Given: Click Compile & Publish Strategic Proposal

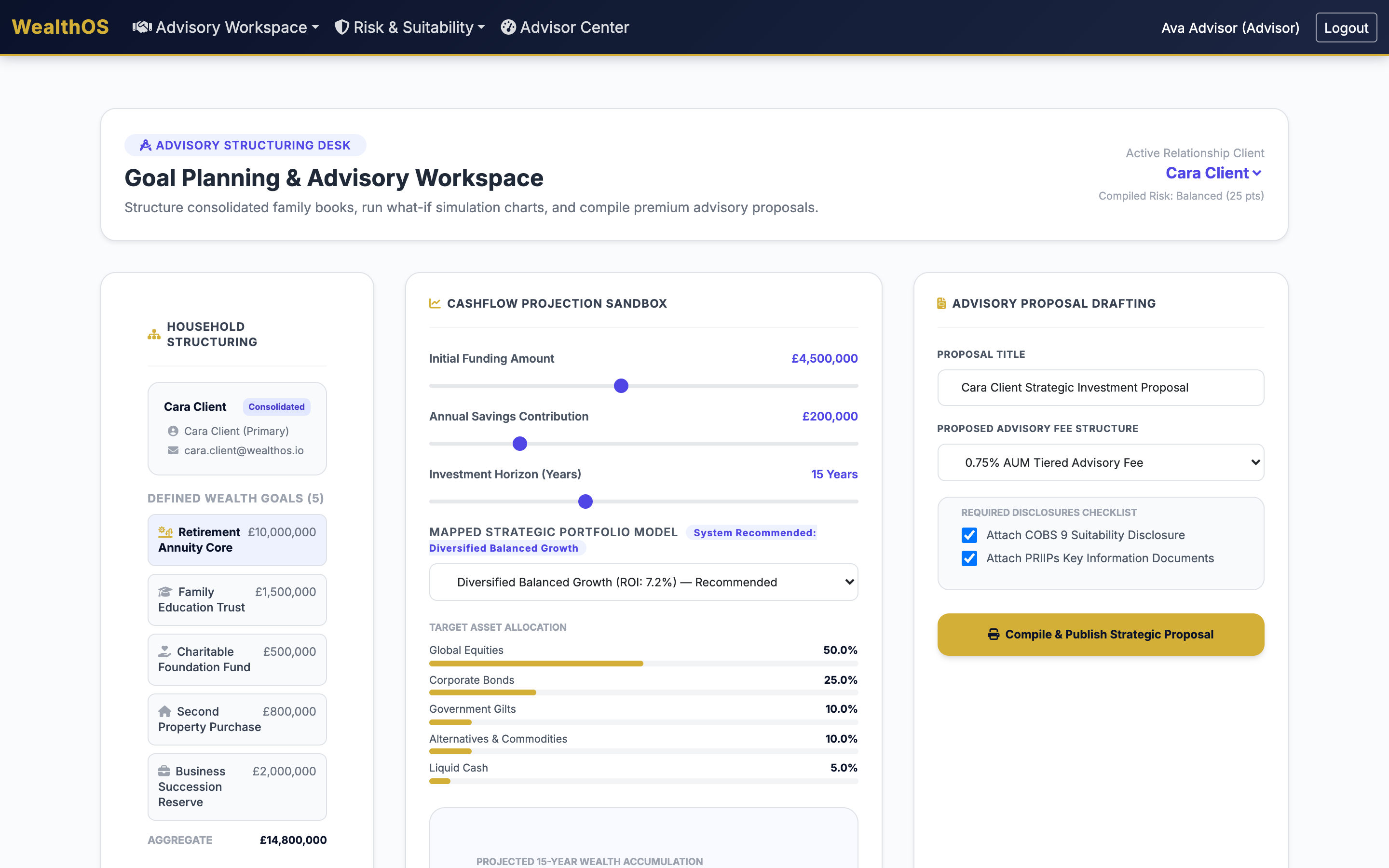Looking at the screenshot, I should (1100, 634).
